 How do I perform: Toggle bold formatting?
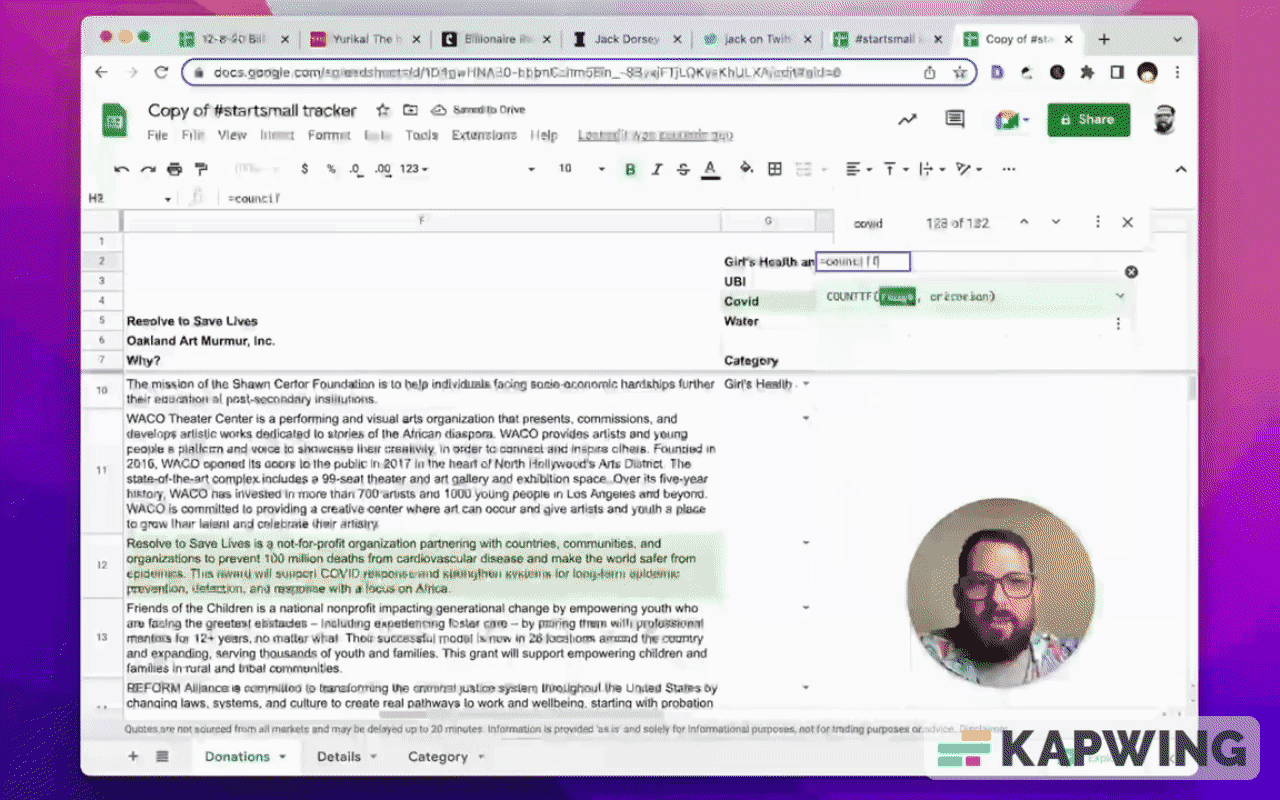(630, 169)
